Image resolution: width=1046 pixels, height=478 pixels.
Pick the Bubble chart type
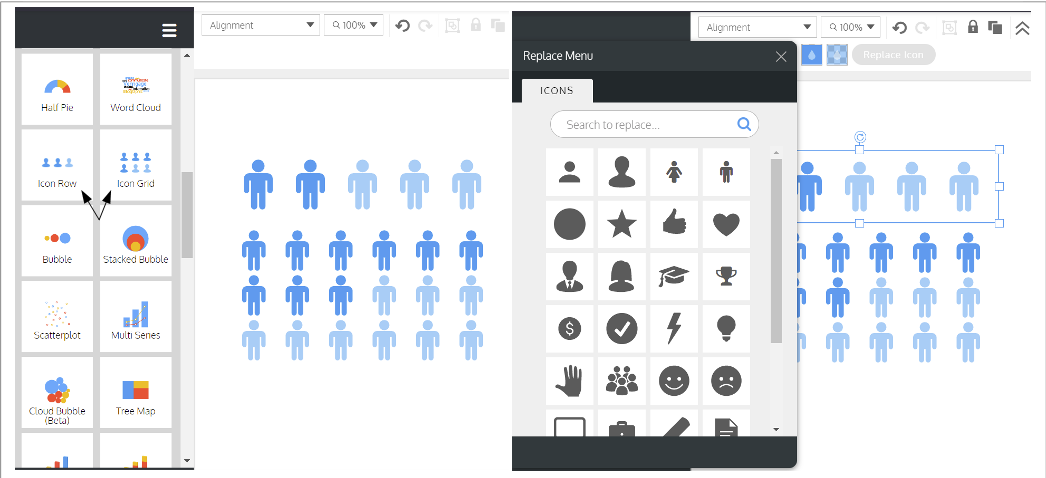[57, 241]
